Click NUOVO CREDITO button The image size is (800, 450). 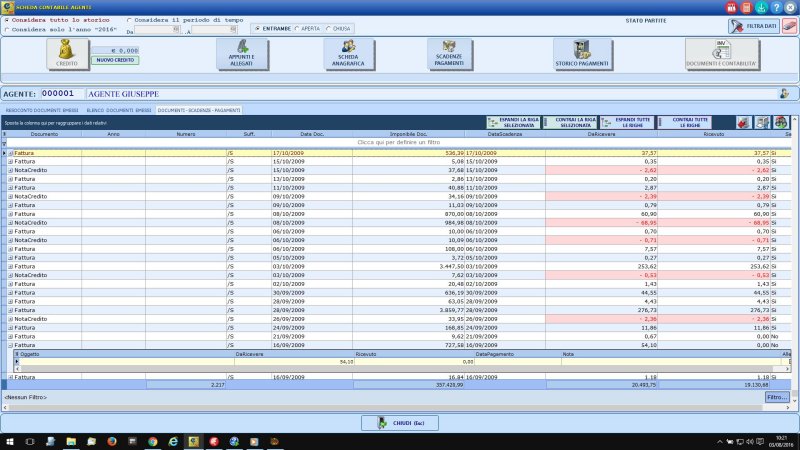click(x=115, y=60)
